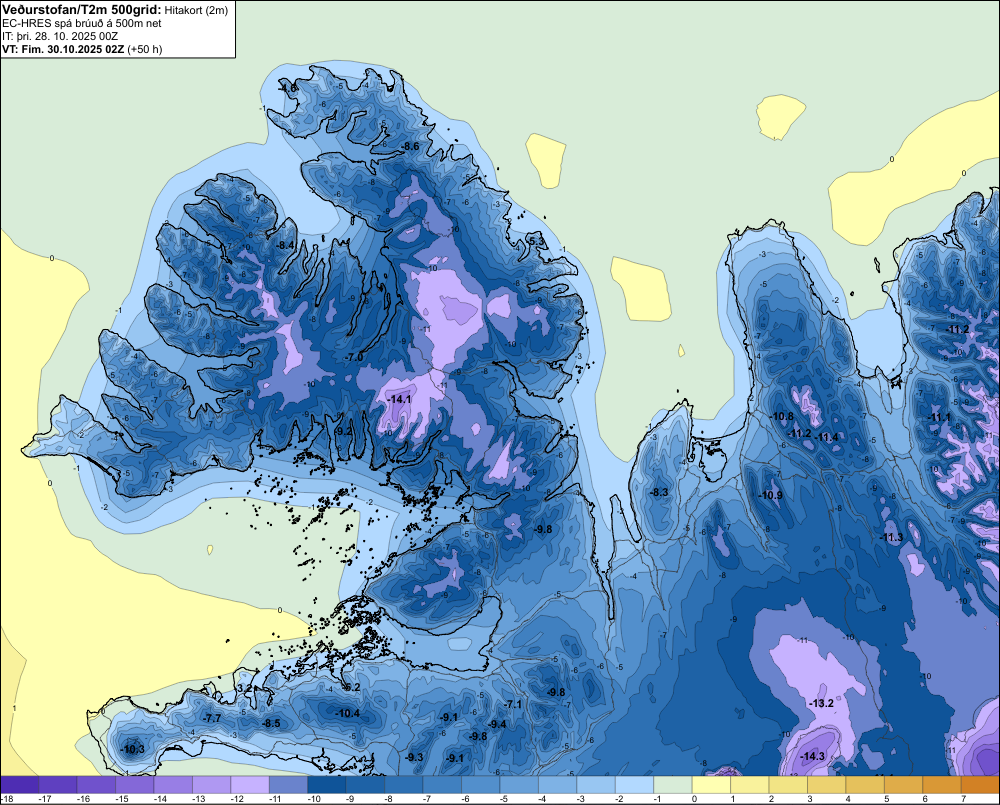Click the -13.2 temperature label
This screenshot has height=805, width=1000.
click(x=821, y=703)
